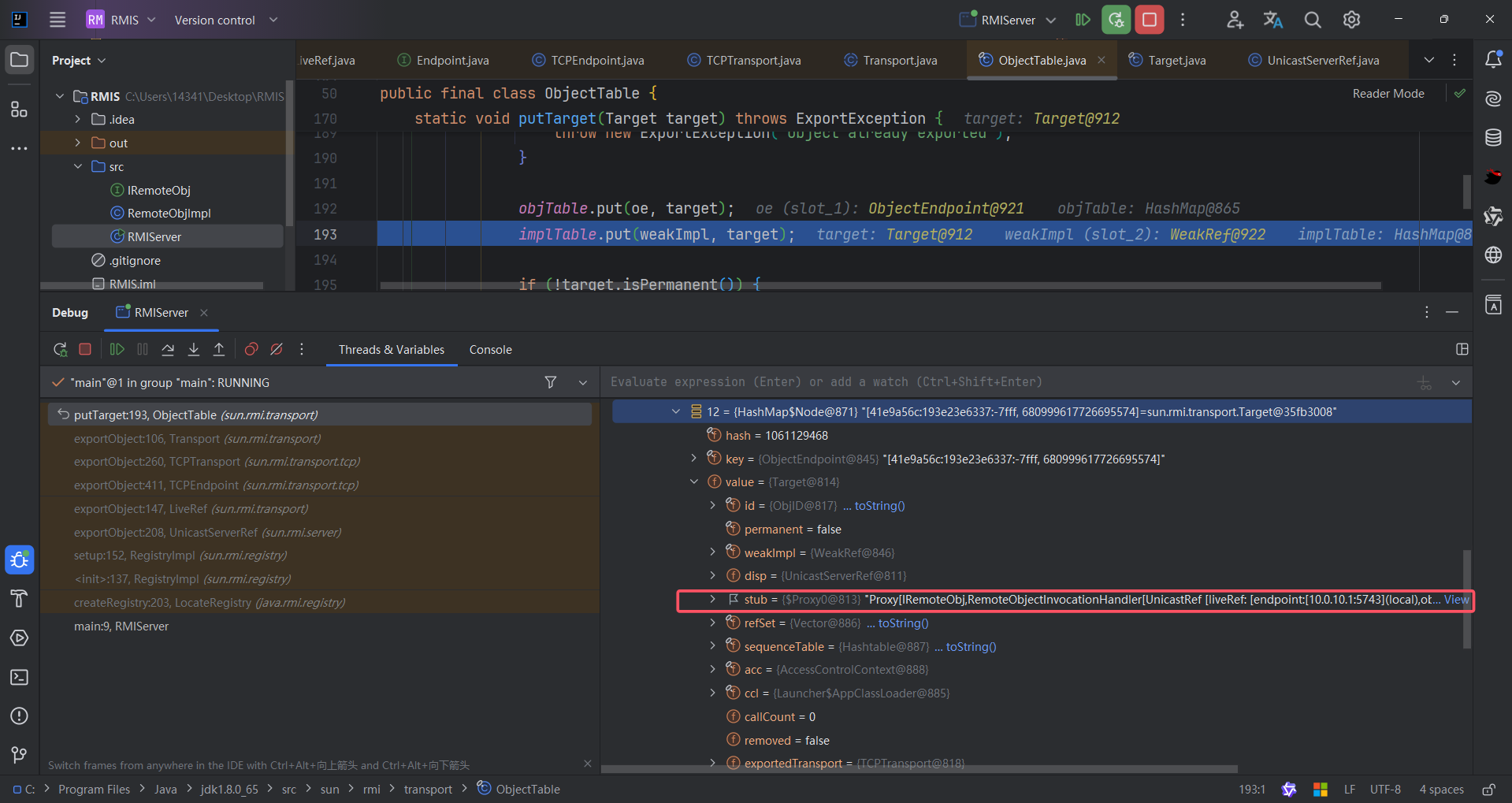This screenshot has width=1512, height=803.
Task: Switch to Endpoint.java tab
Action: [443, 61]
